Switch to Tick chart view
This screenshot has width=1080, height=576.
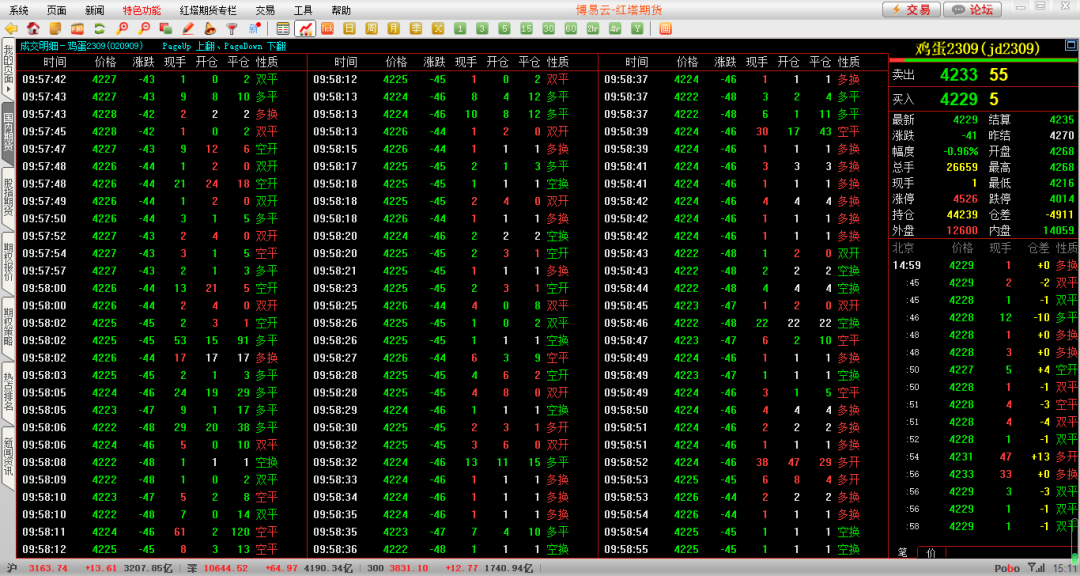point(327,28)
